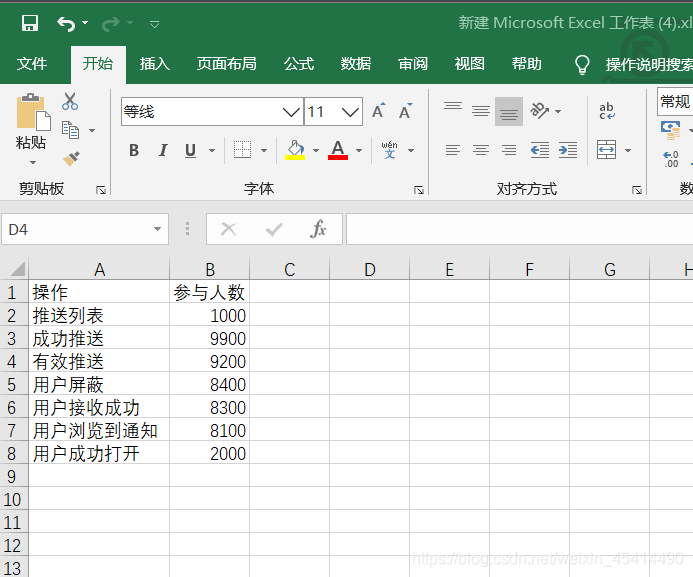This screenshot has height=577, width=693.
Task: Open the undo history dropdown arrow
Action: [x=85, y=23]
